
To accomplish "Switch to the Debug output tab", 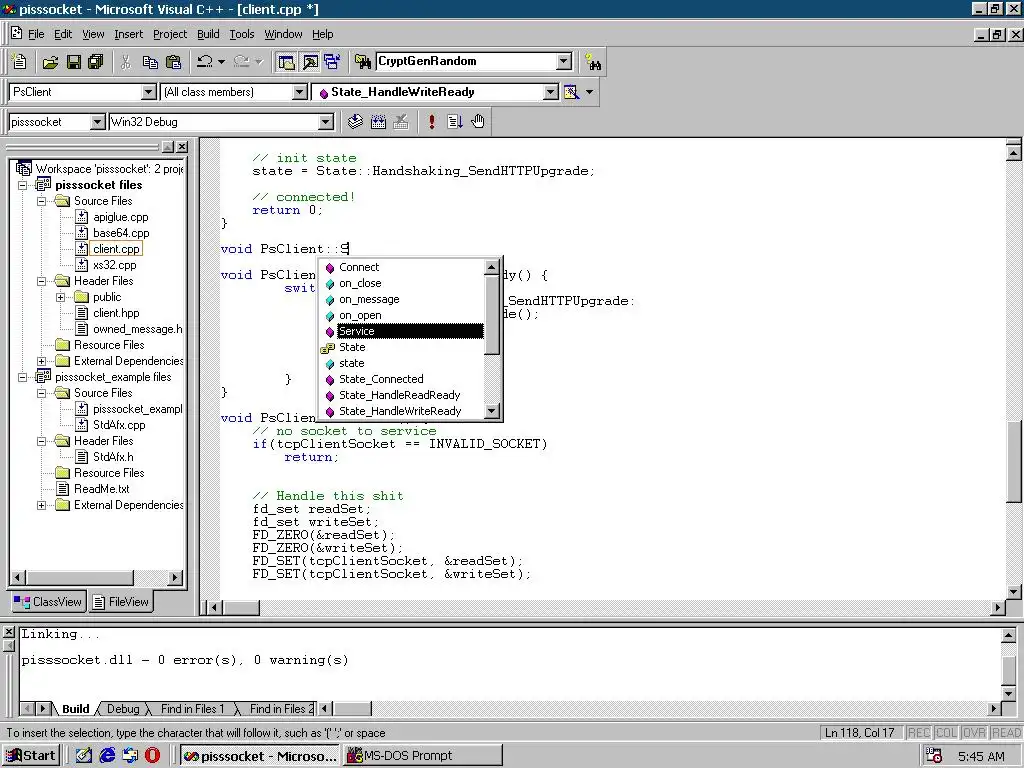I will [123, 709].
